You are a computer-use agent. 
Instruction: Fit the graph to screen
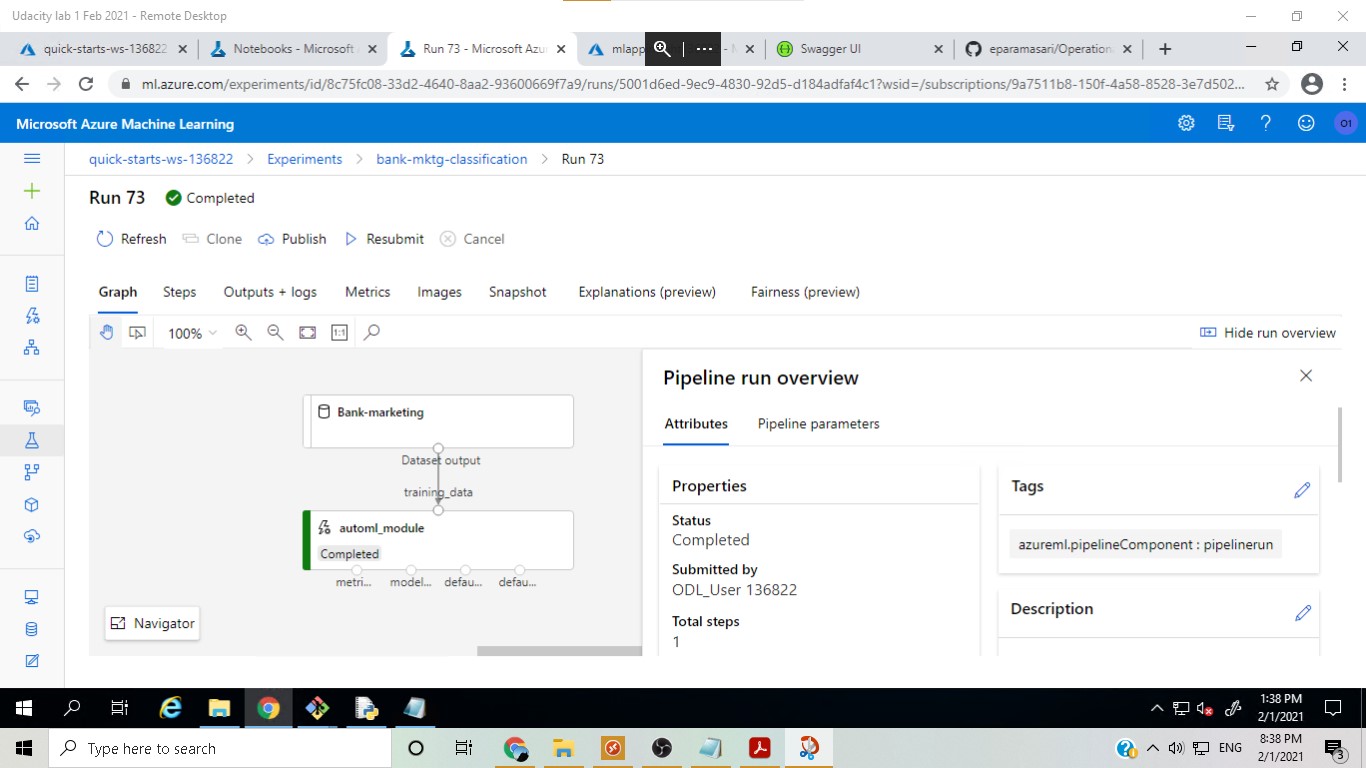point(307,332)
